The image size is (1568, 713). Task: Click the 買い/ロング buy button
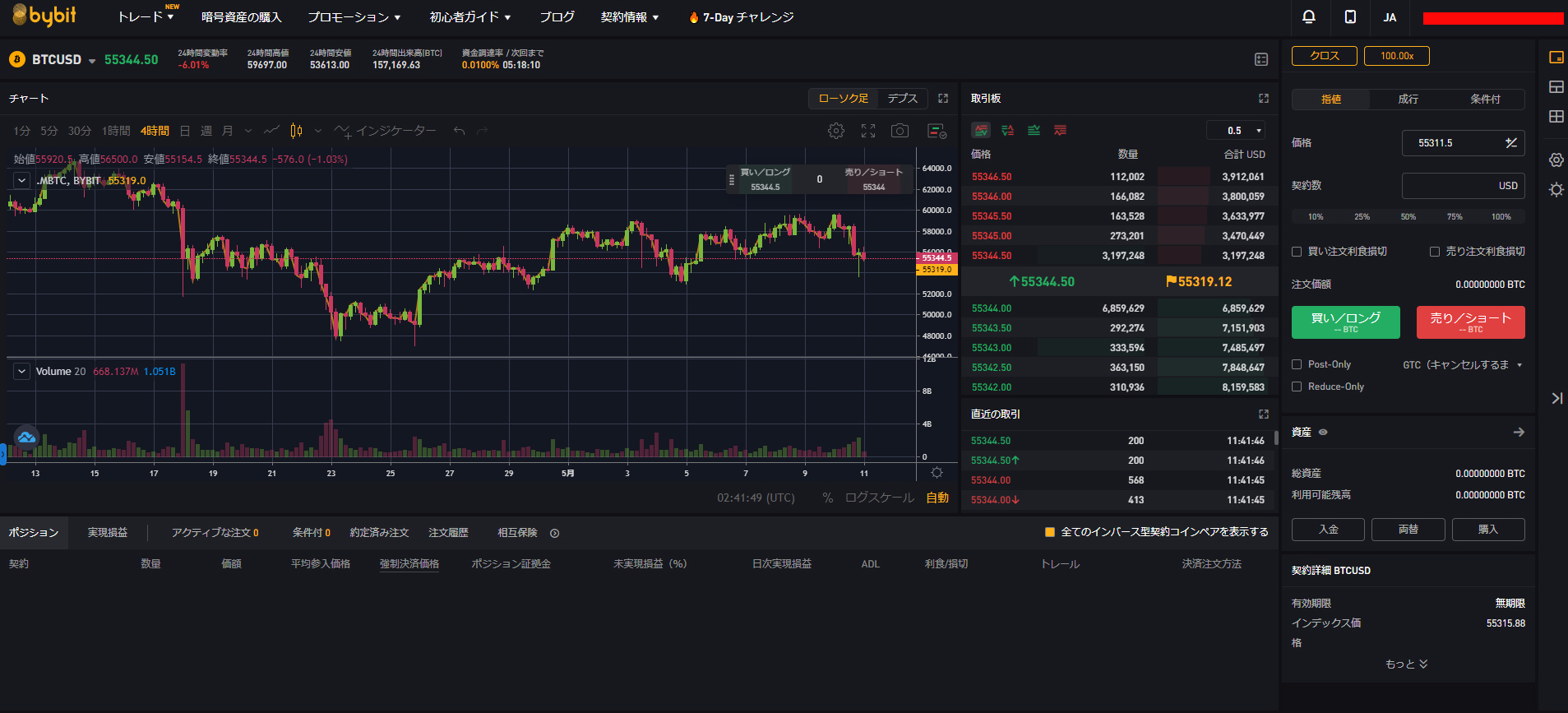(1346, 322)
